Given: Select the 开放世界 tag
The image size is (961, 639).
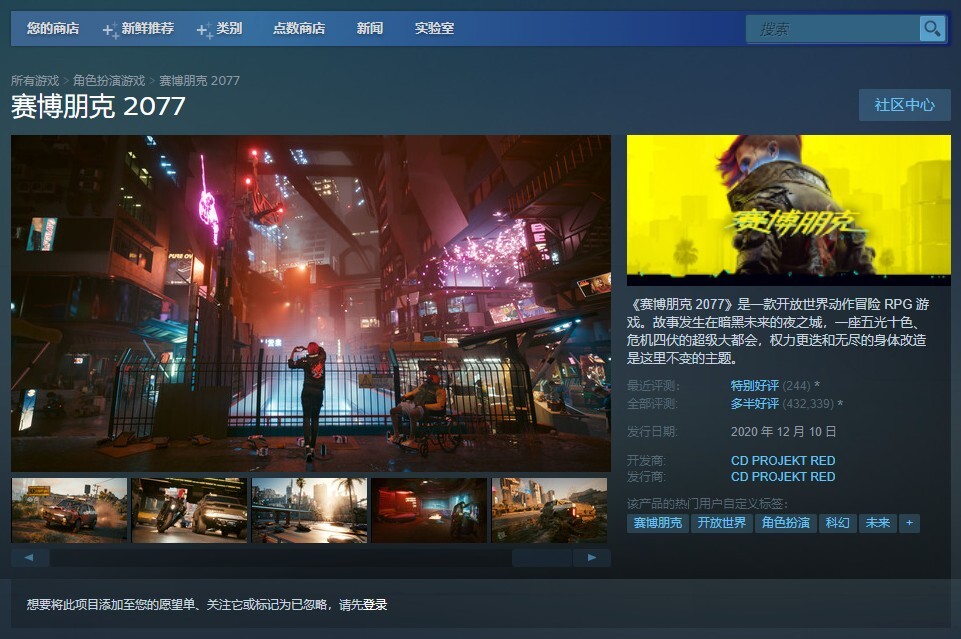Looking at the screenshot, I should (x=721, y=523).
